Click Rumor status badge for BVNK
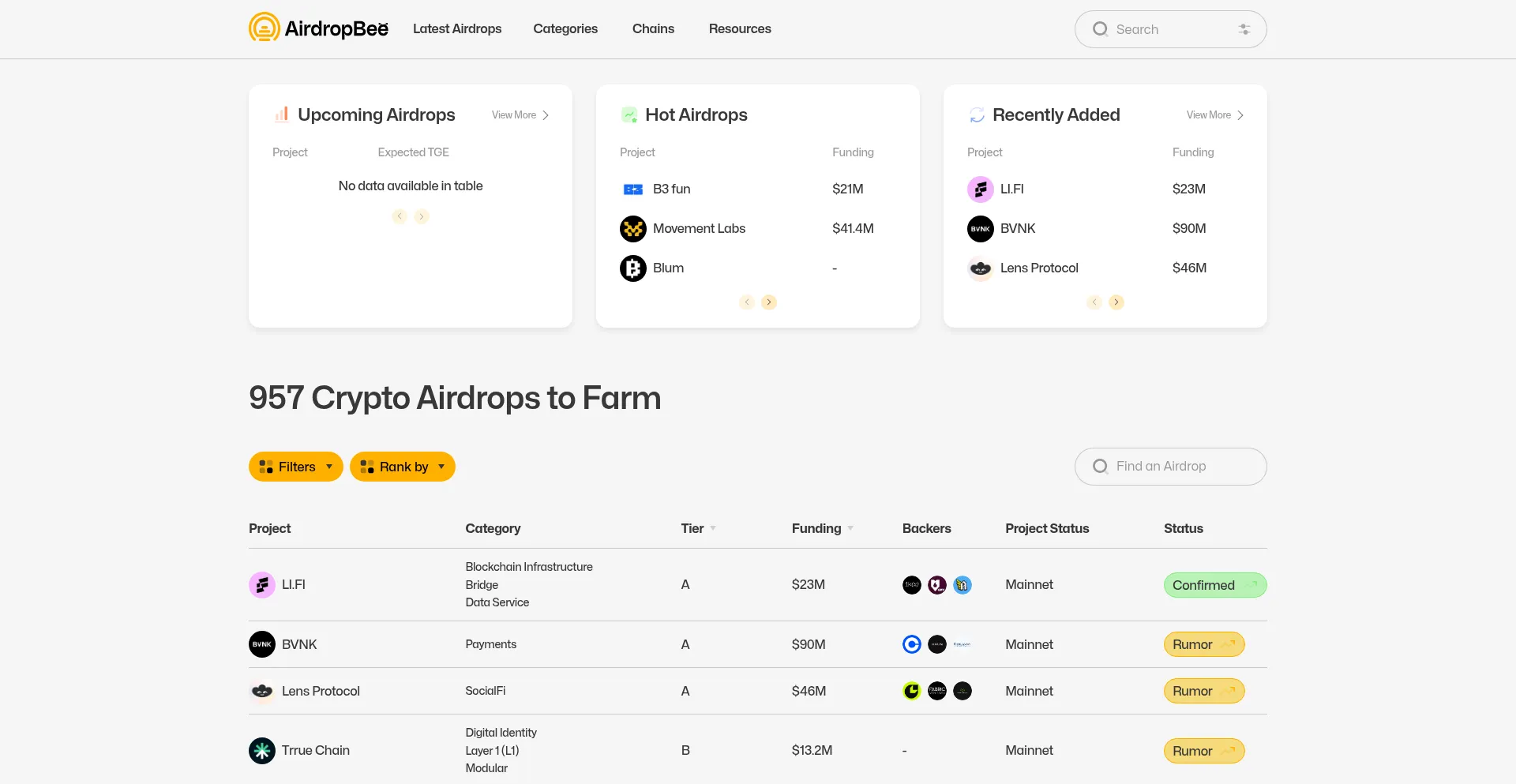Viewport: 1516px width, 784px height. point(1204,644)
